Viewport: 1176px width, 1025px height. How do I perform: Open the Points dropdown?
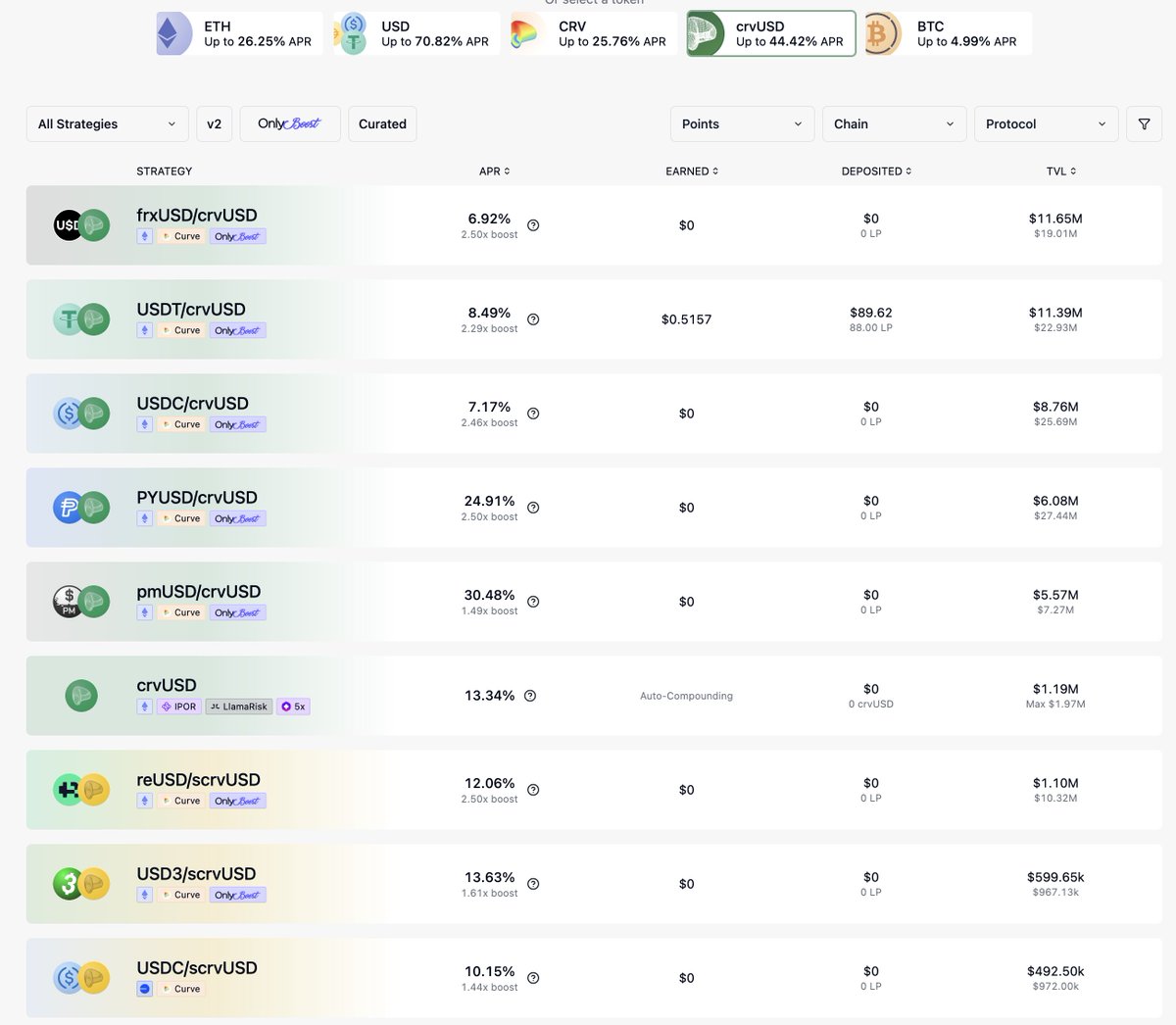[x=742, y=124]
